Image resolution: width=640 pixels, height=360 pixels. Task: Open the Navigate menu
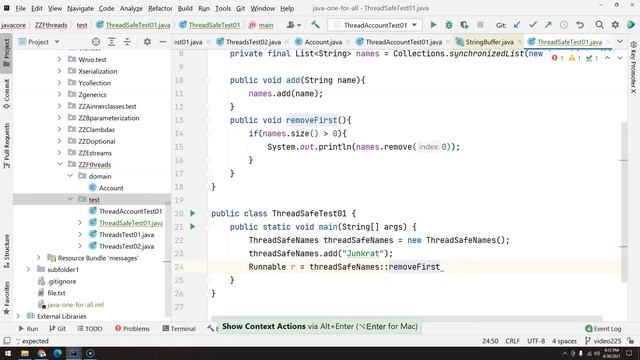click(80, 8)
